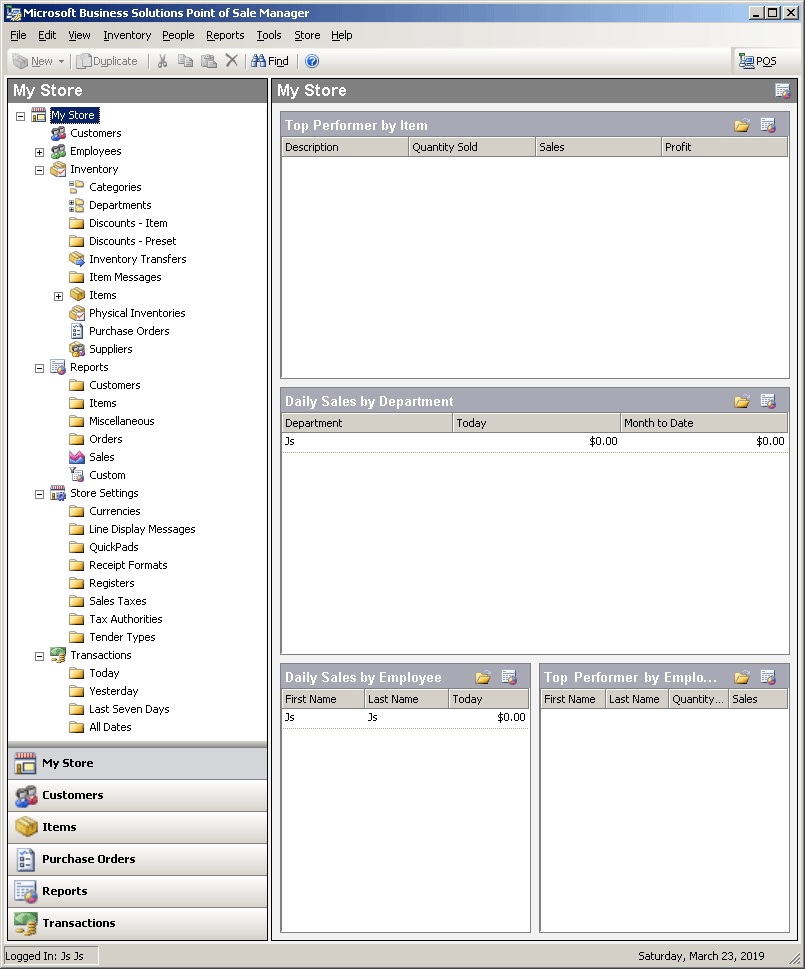Click the Paste clipboard toolbar icon
Screen dimensions: 805x969
click(209, 61)
